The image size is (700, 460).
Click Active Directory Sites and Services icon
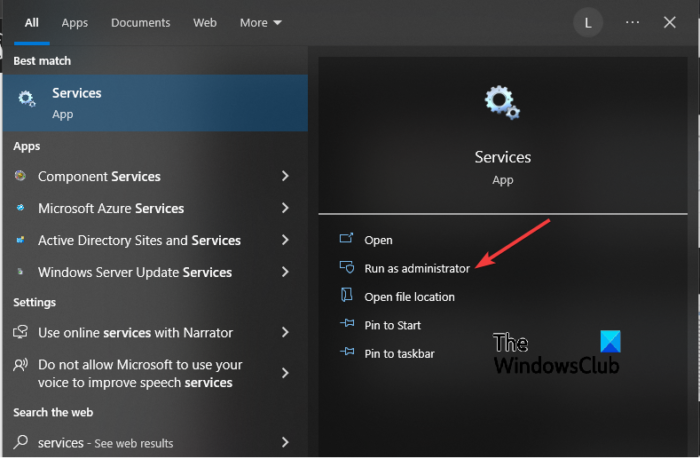[20, 240]
